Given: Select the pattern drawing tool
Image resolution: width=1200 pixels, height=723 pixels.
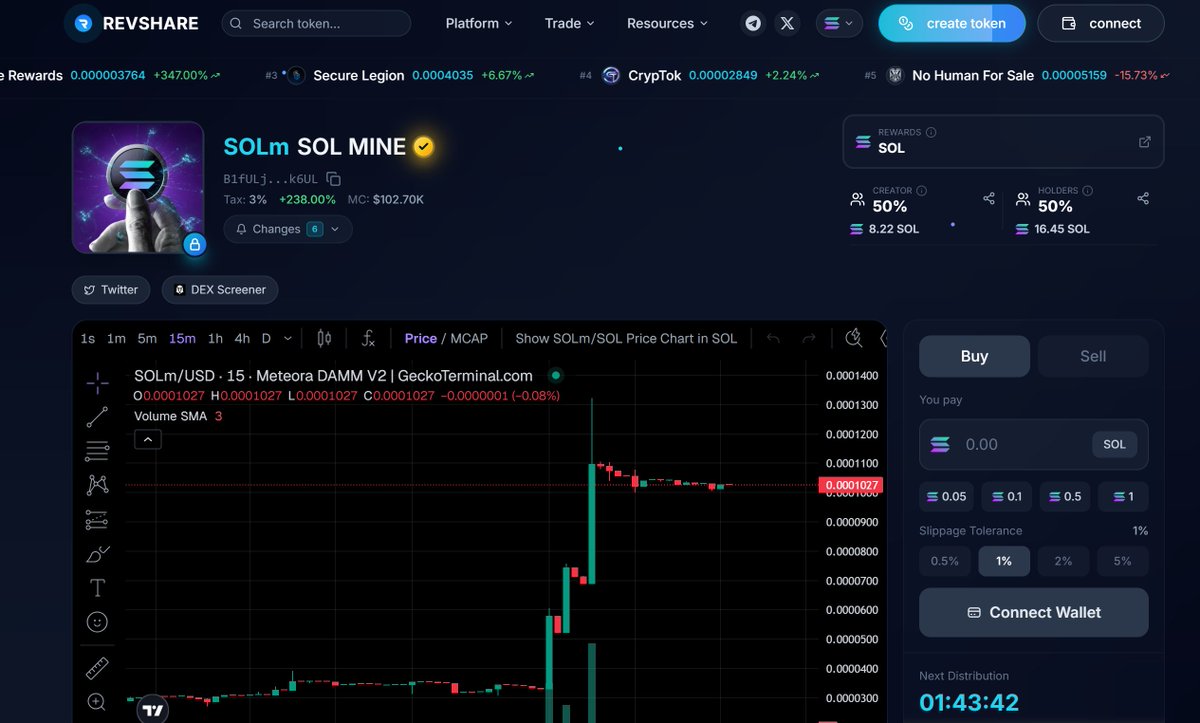Looking at the screenshot, I should point(97,485).
